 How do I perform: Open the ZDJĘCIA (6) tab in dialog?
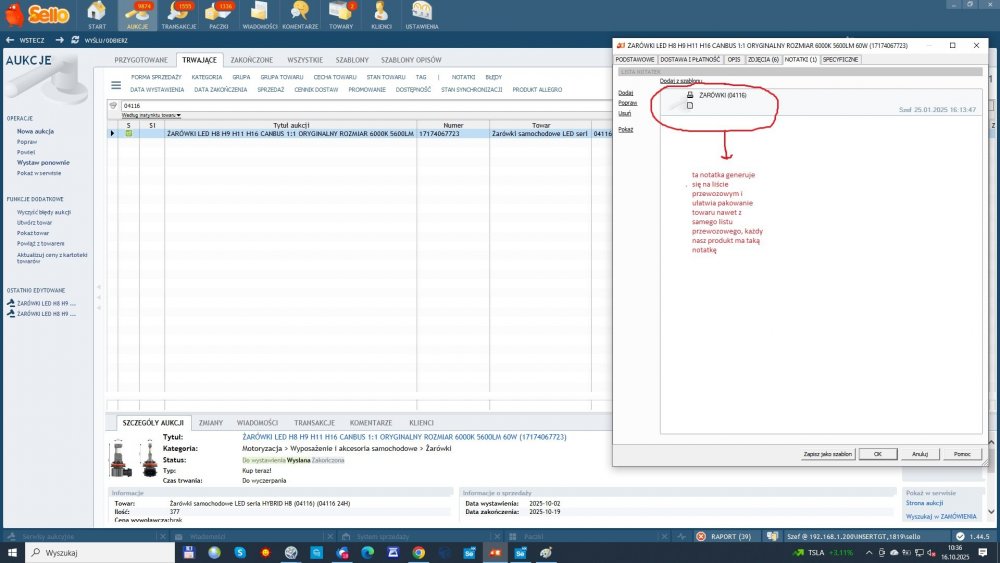tap(763, 59)
